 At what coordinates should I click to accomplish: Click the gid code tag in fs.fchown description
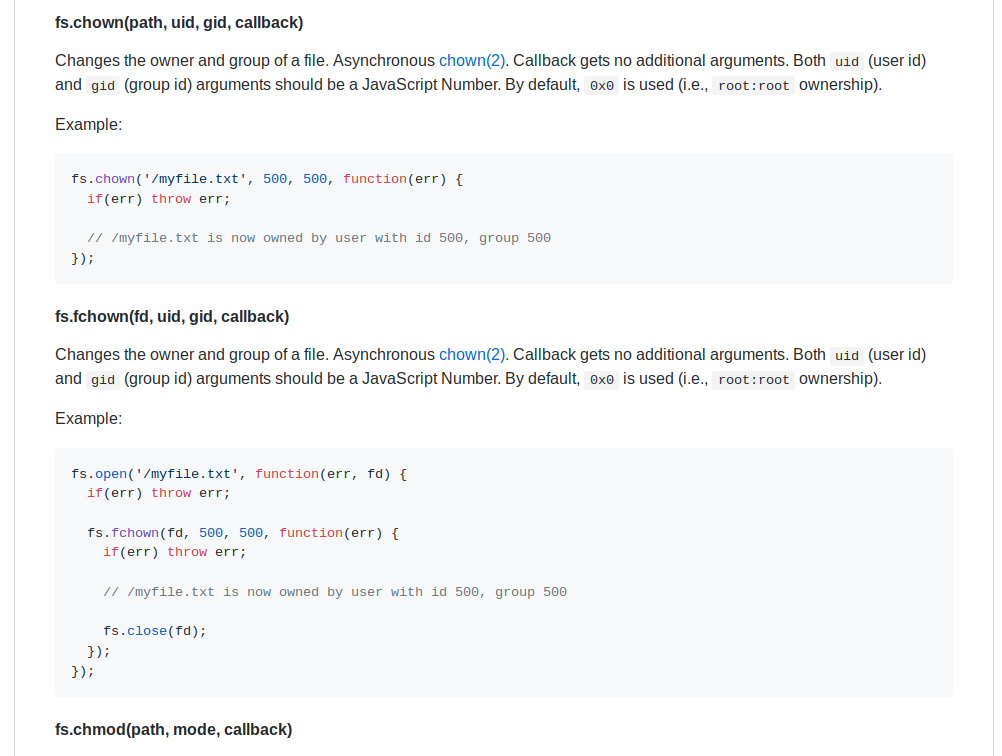pos(103,380)
